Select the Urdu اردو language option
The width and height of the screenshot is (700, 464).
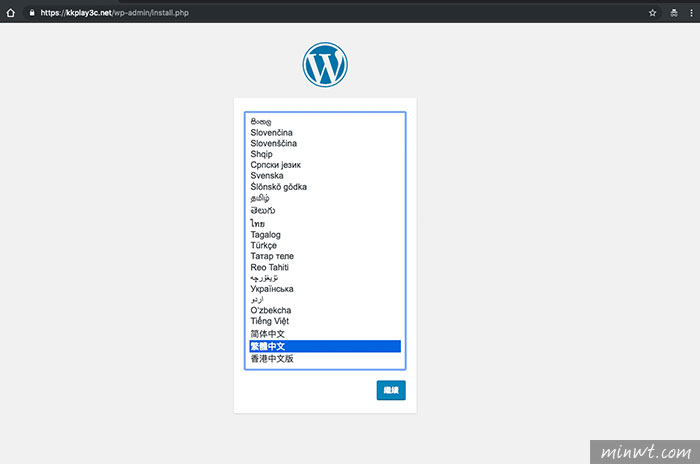point(325,299)
